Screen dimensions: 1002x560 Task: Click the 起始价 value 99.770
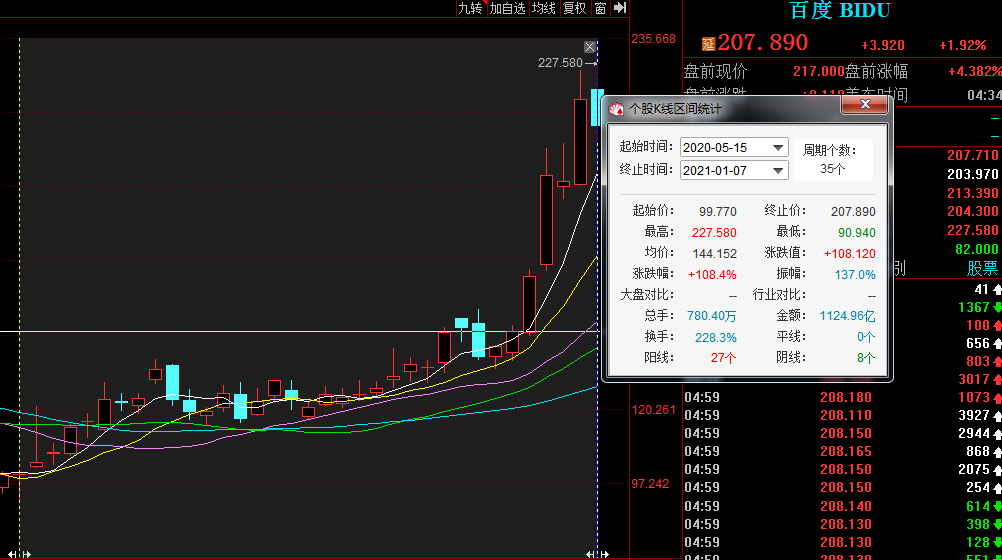click(x=718, y=212)
